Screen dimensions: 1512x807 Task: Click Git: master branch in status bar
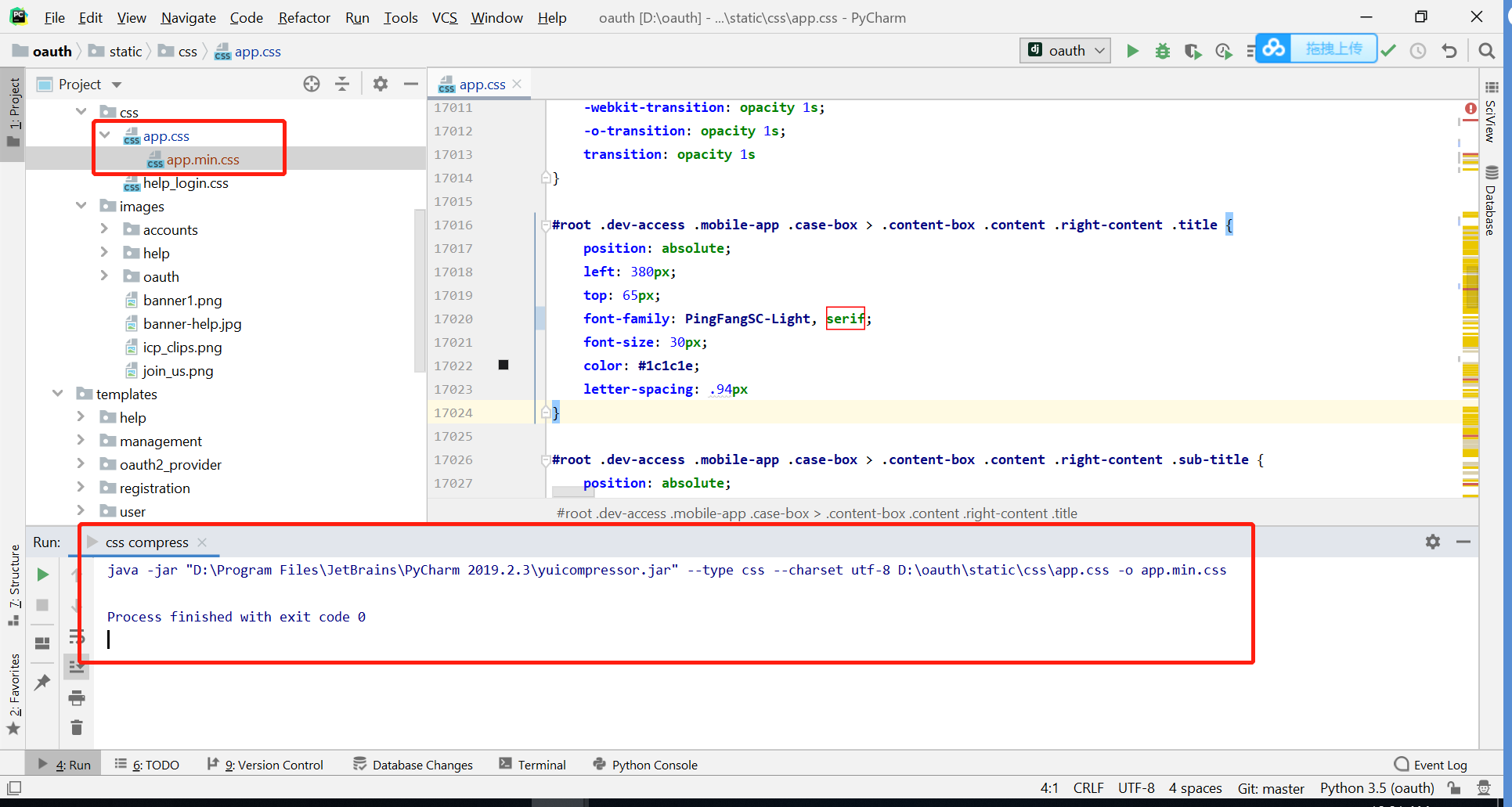(1271, 788)
